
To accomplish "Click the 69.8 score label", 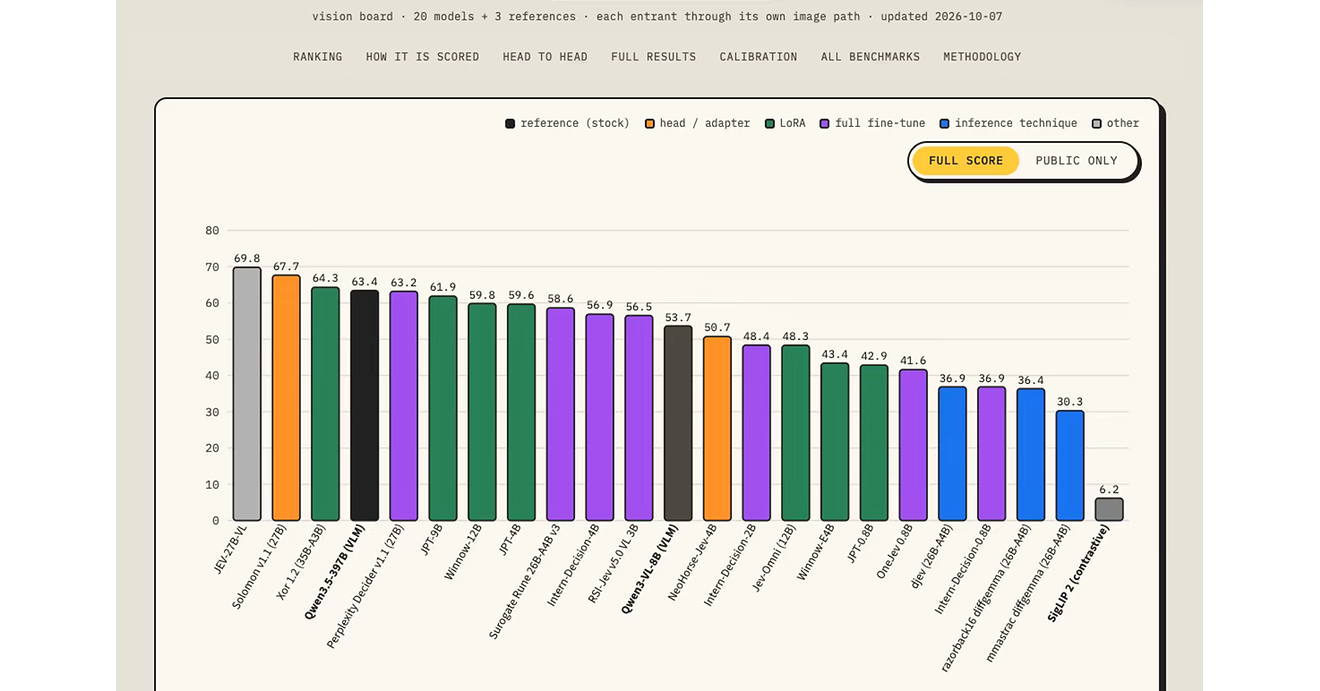I will tap(247, 258).
